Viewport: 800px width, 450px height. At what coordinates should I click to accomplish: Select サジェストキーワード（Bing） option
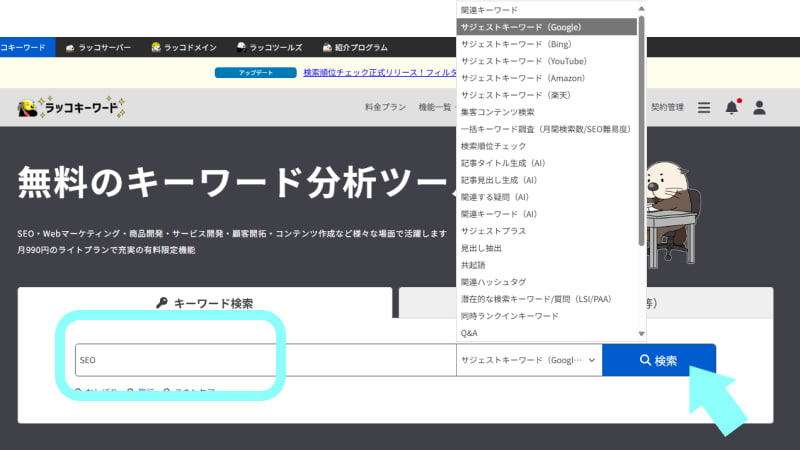click(x=546, y=44)
